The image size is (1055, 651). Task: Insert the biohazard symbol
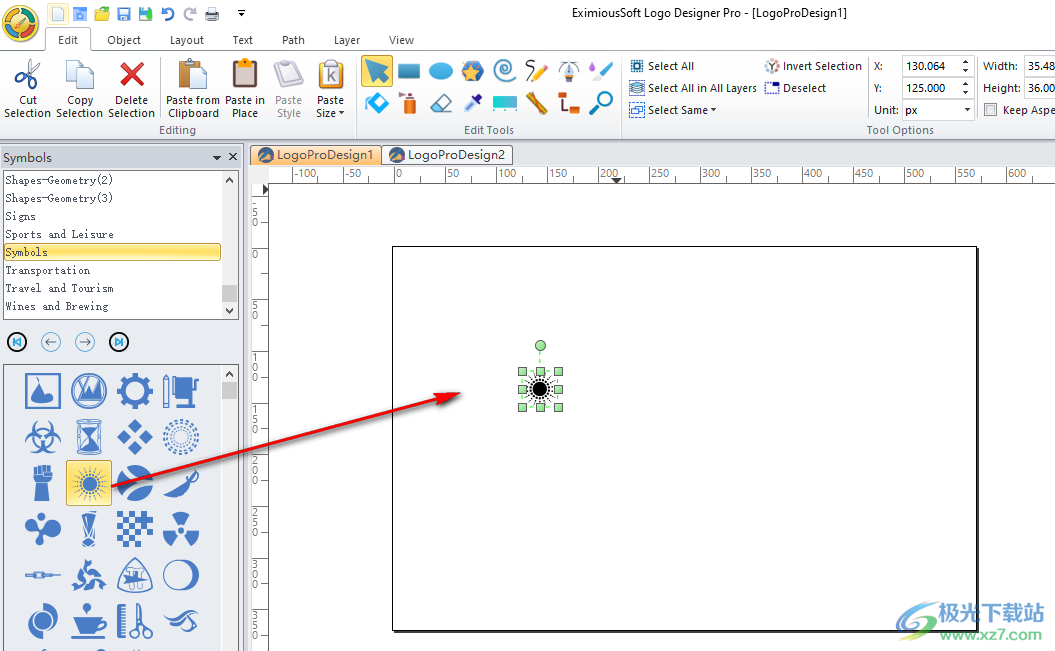click(43, 437)
